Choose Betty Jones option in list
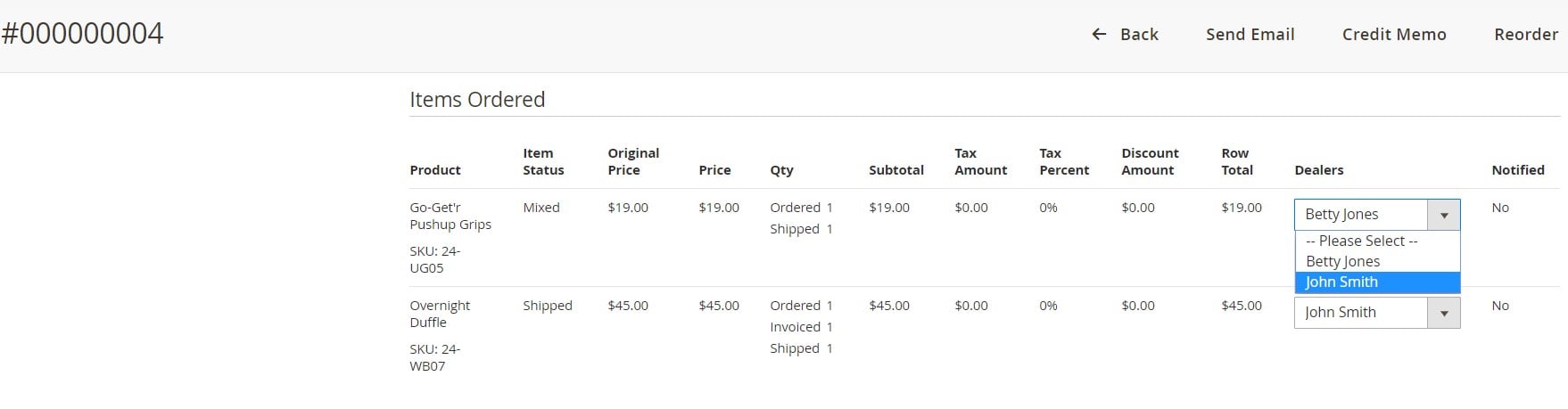The image size is (1568, 409). (x=1377, y=261)
